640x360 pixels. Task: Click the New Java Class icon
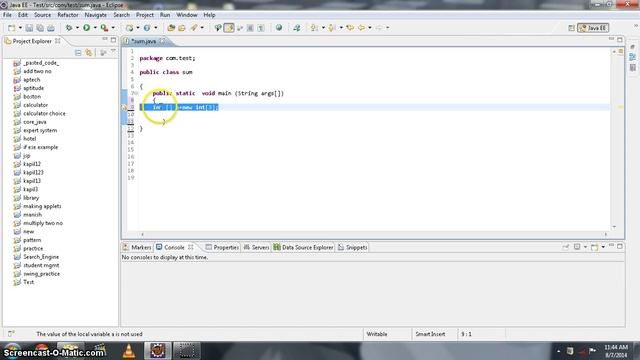click(x=129, y=28)
